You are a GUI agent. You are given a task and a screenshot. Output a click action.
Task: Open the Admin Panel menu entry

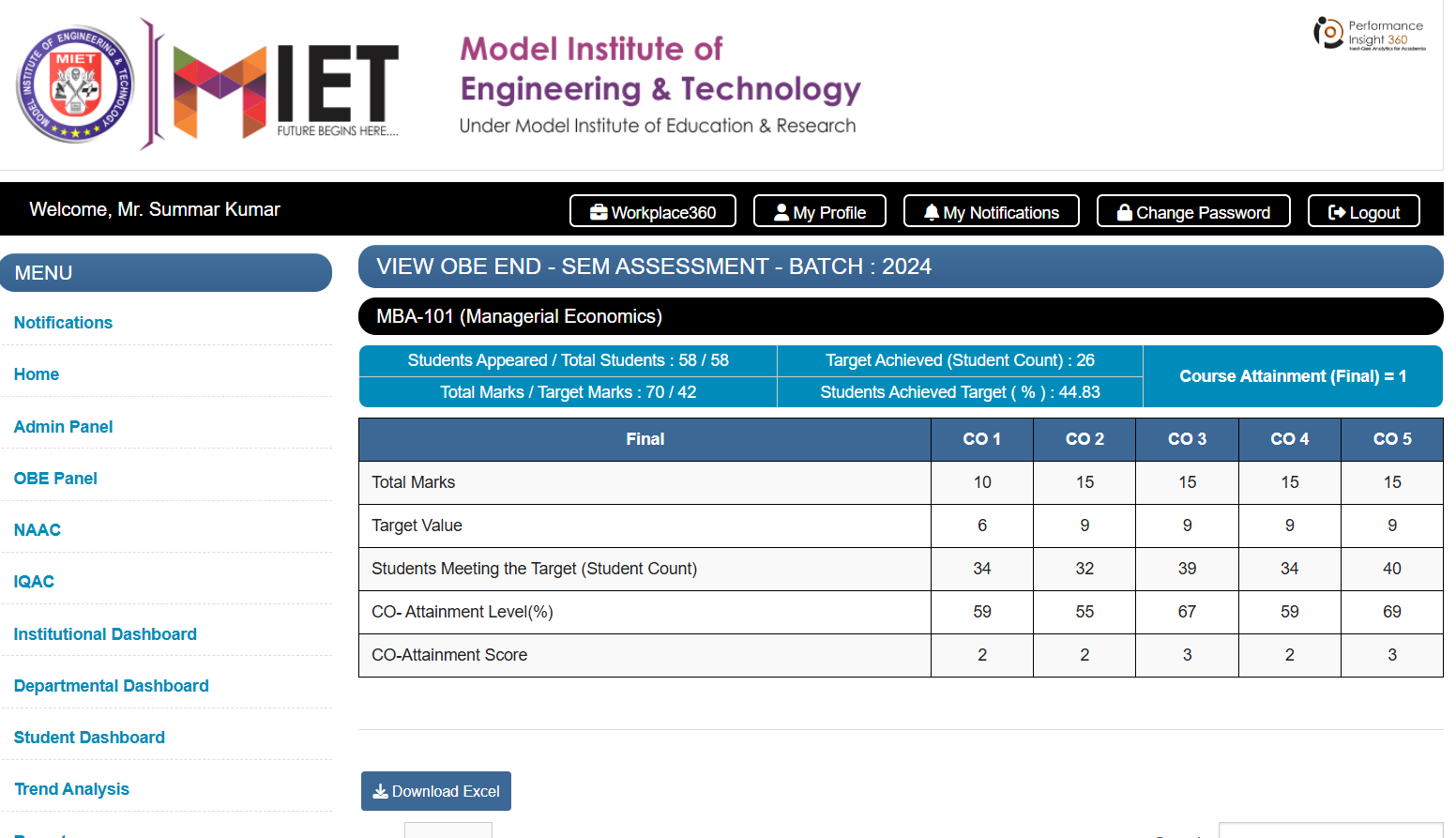click(x=63, y=426)
